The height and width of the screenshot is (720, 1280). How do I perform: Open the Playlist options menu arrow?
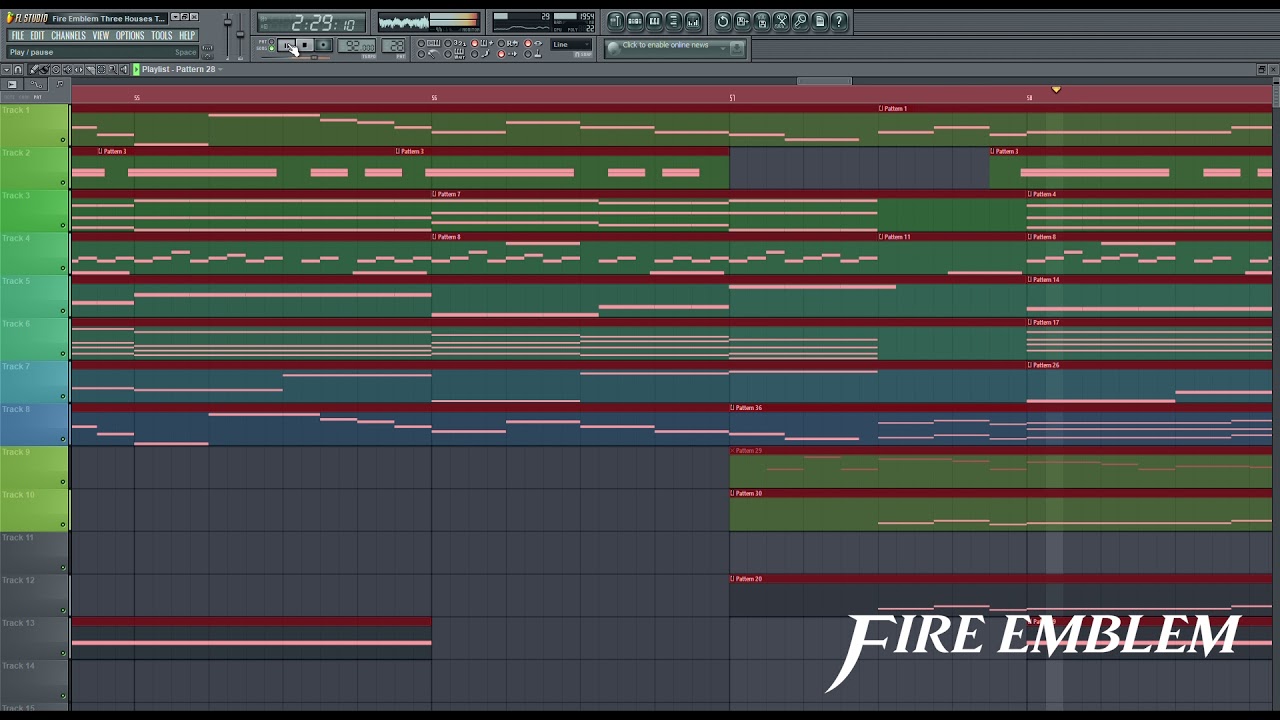(x=7, y=69)
